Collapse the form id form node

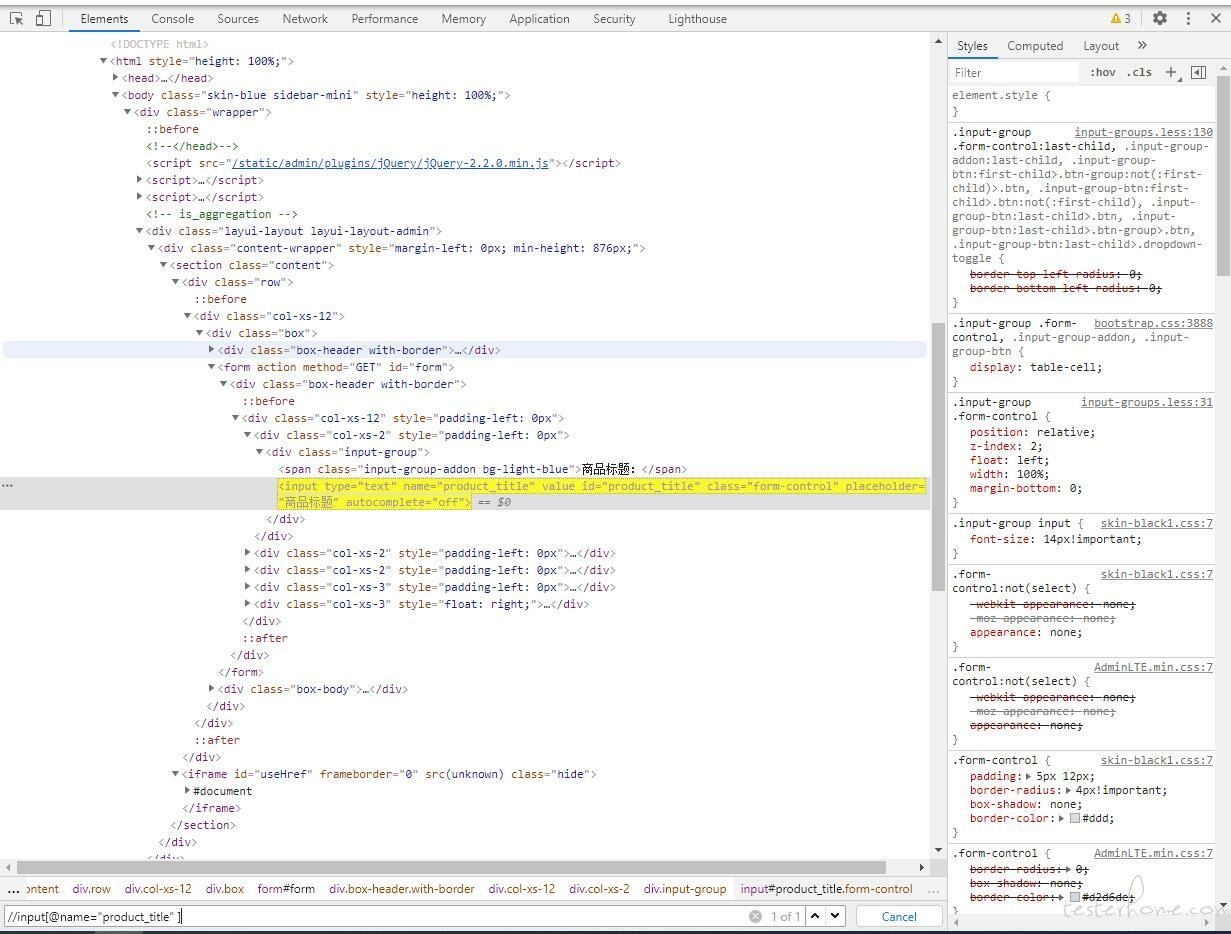[212, 367]
